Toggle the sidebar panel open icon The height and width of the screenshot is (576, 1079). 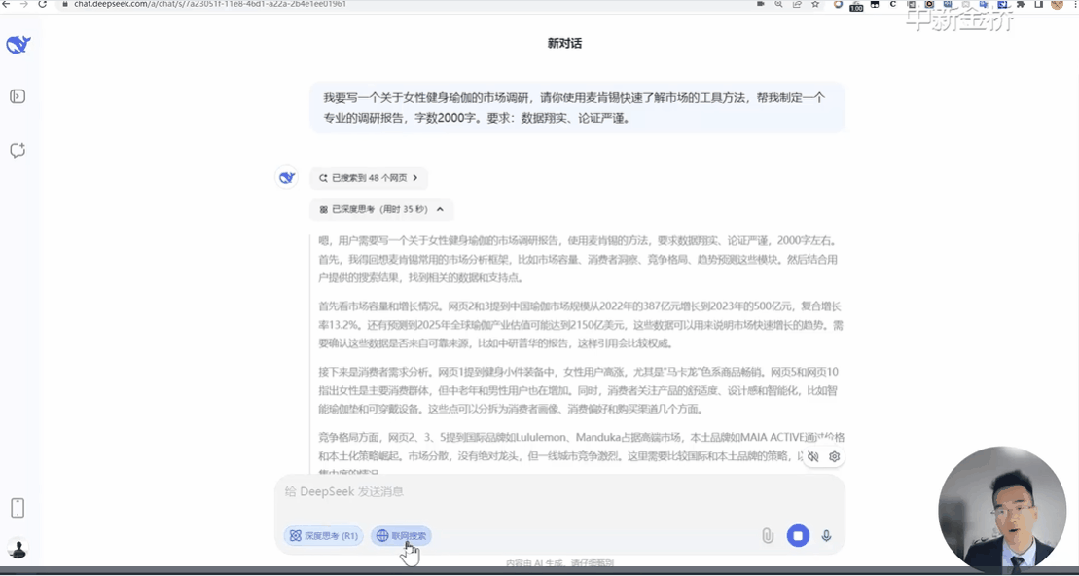click(18, 96)
